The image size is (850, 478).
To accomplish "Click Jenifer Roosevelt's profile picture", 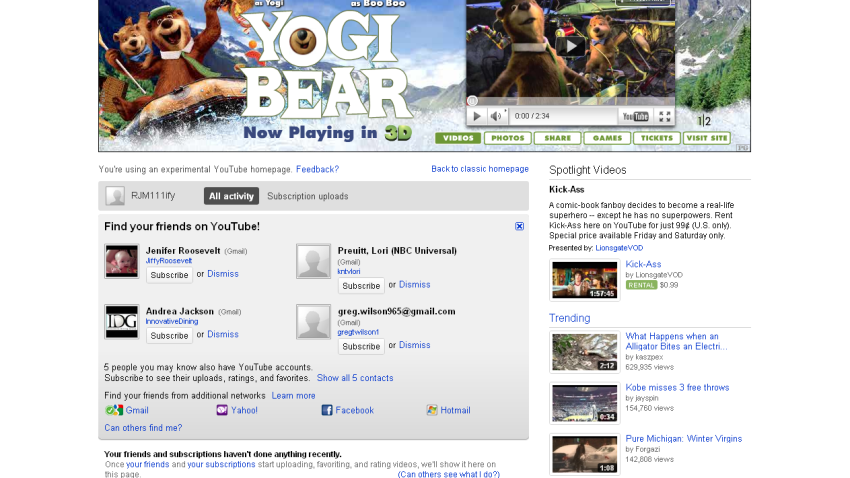I will 121,261.
